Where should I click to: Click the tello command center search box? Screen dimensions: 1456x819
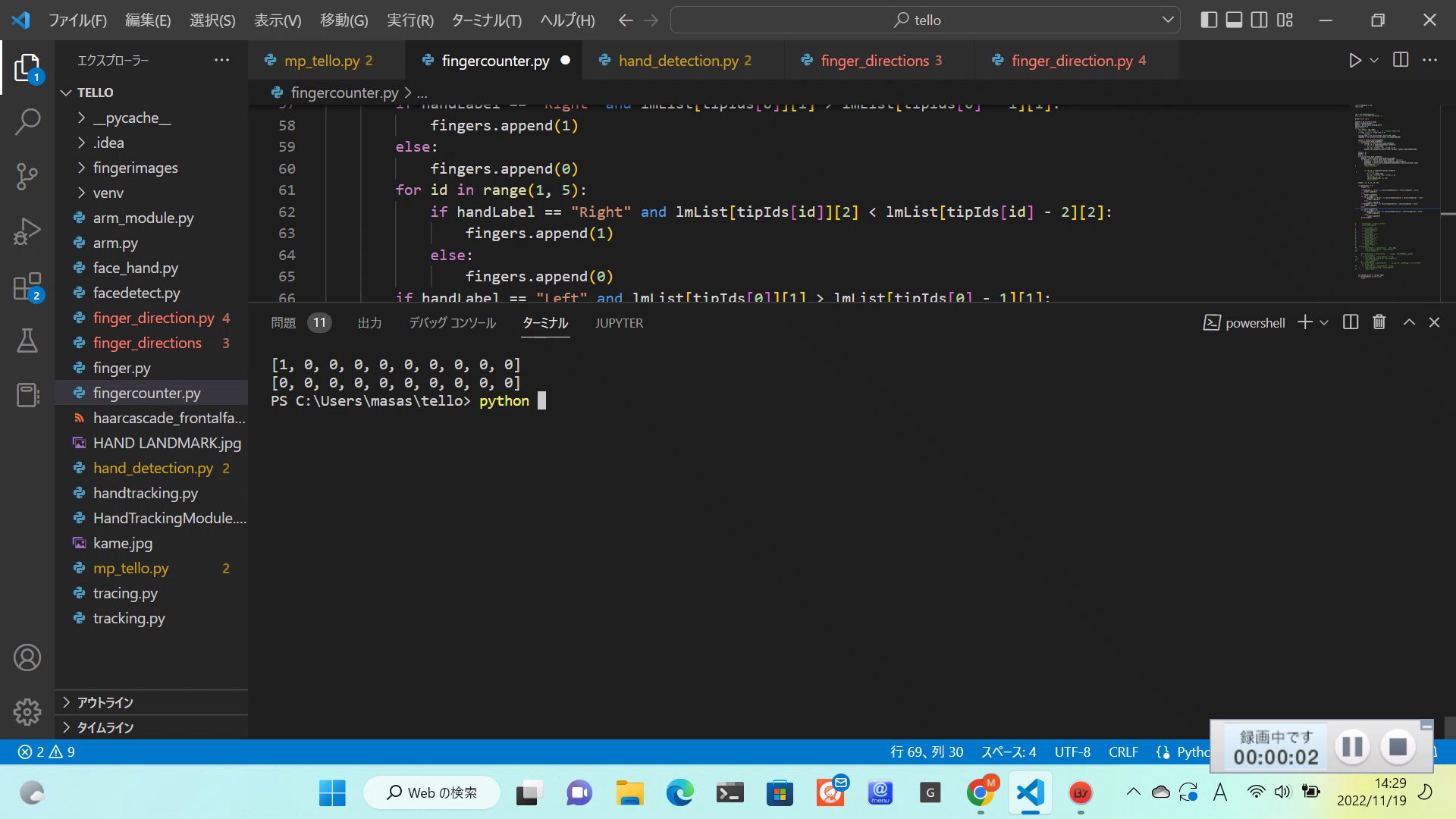click(925, 20)
